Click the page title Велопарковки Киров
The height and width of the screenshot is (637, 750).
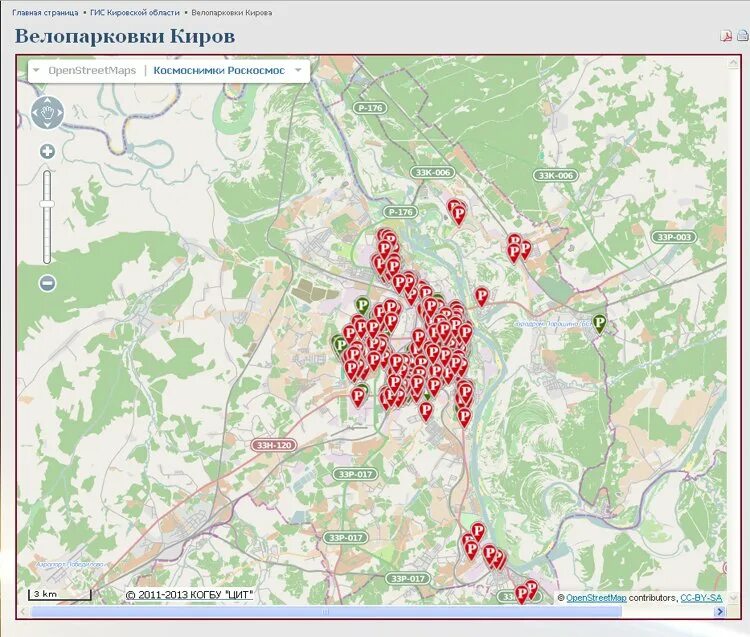125,36
